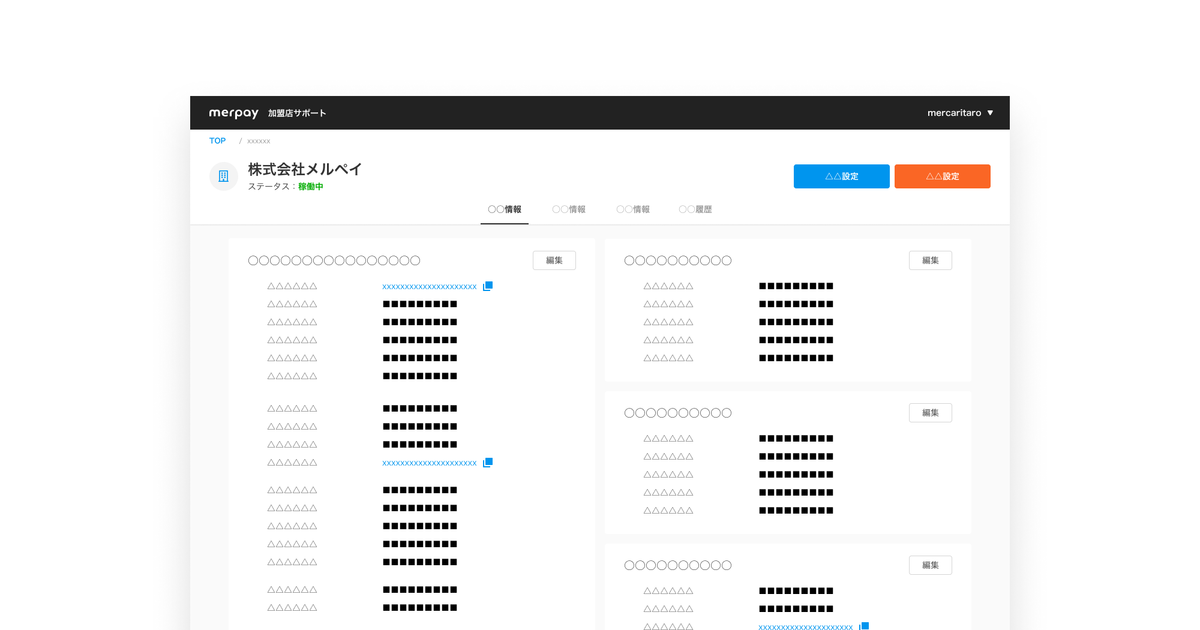Select the first 〇〇情報 tab

(504, 210)
